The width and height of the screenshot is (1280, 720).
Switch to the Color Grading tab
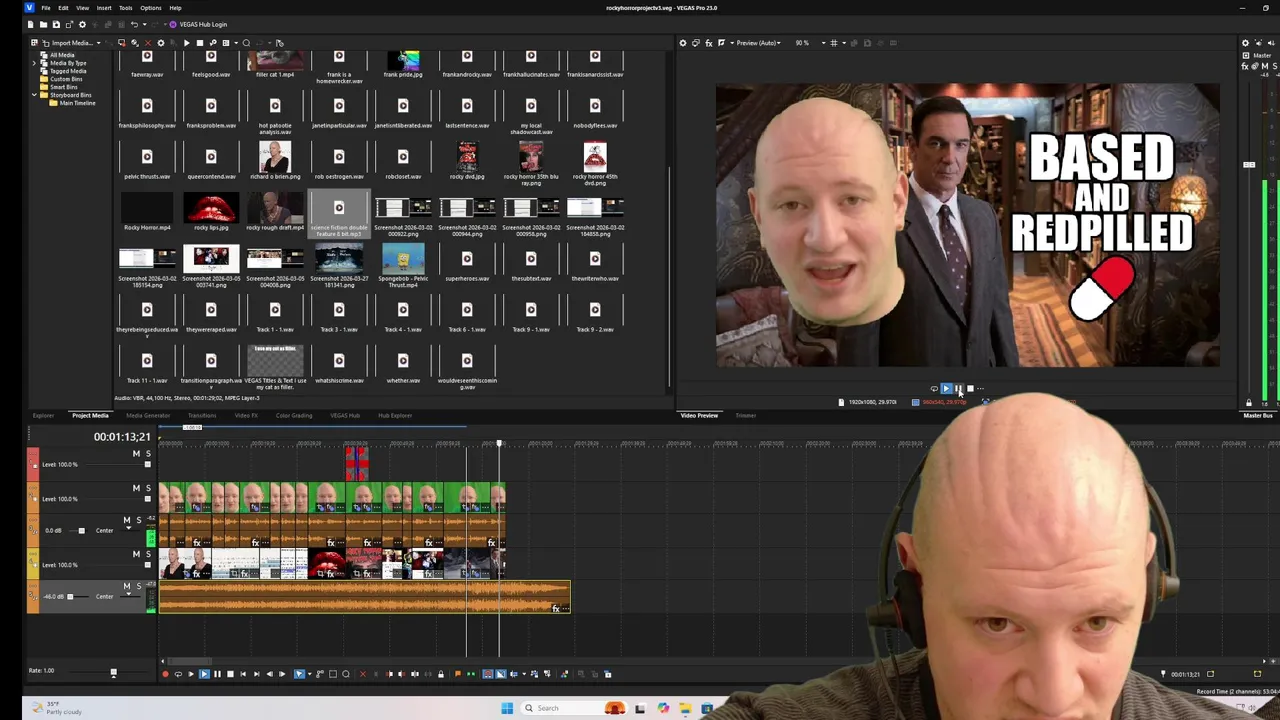pos(294,415)
